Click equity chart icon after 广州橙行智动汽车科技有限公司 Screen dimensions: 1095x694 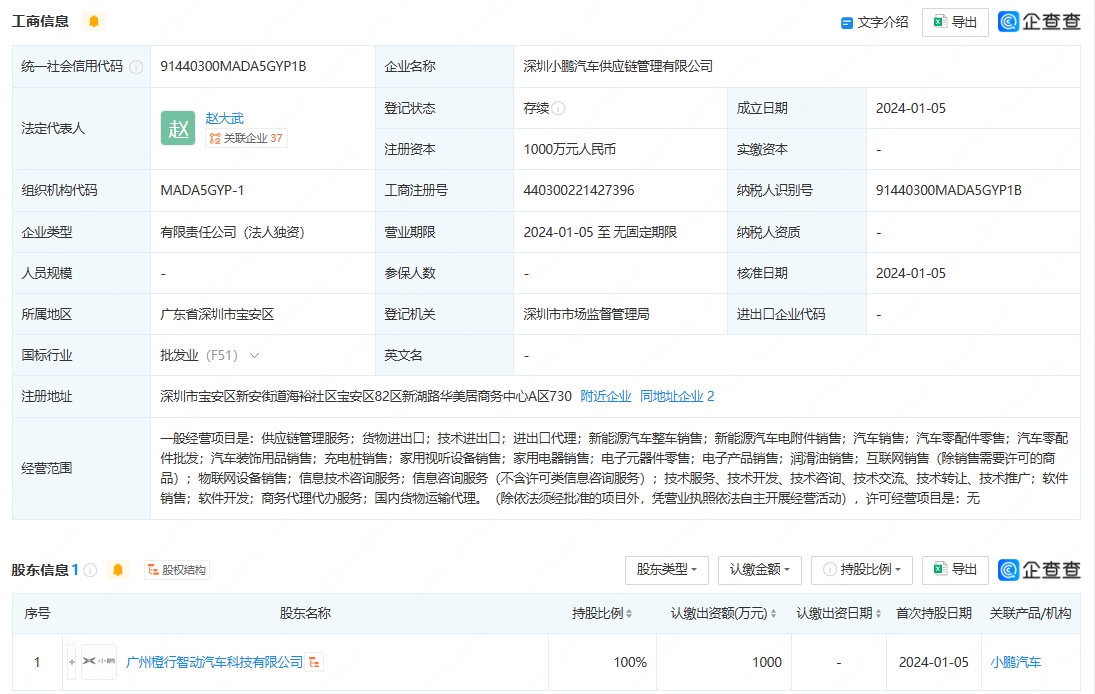314,662
